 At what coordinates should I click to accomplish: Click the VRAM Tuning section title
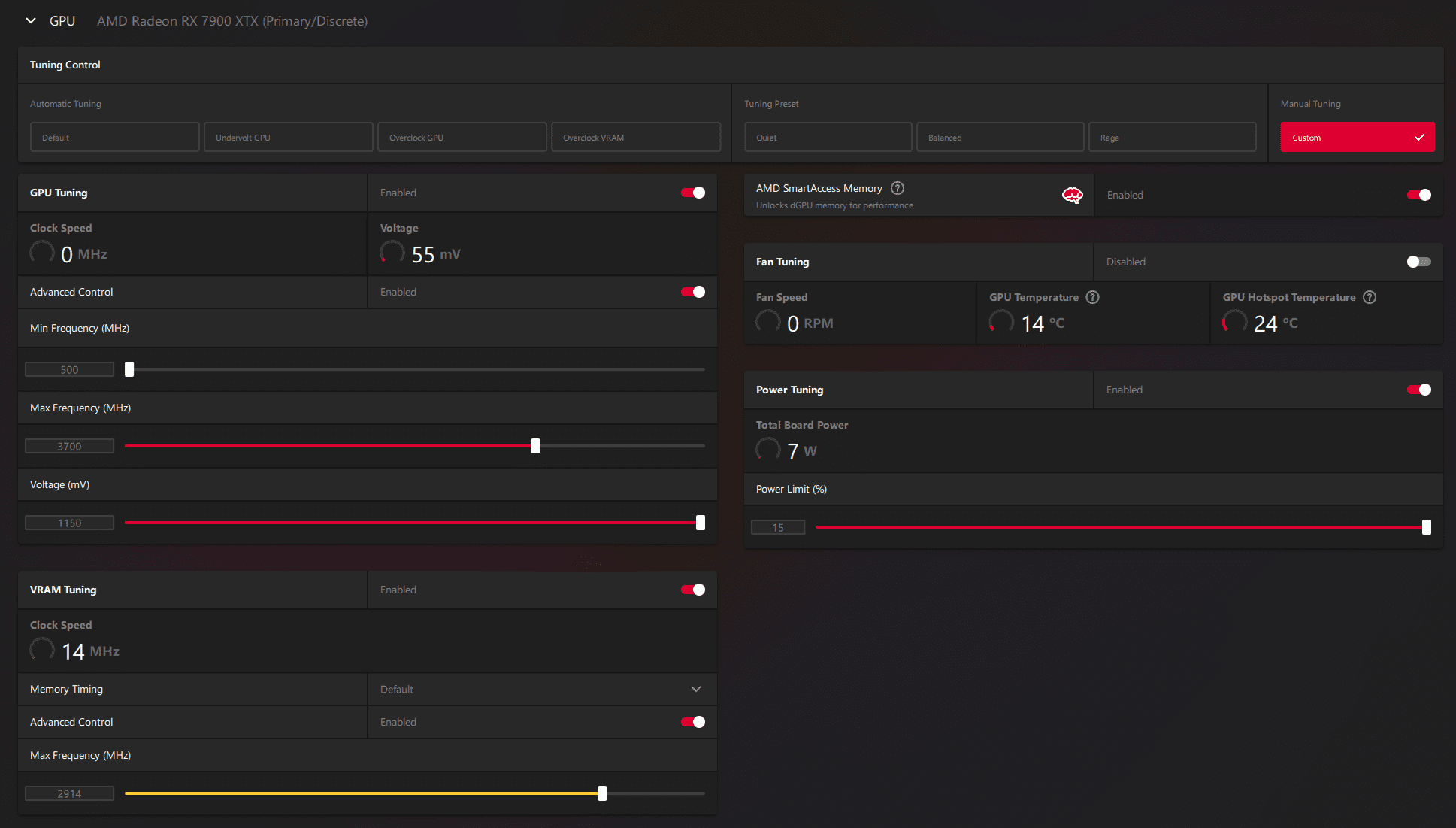(x=63, y=590)
